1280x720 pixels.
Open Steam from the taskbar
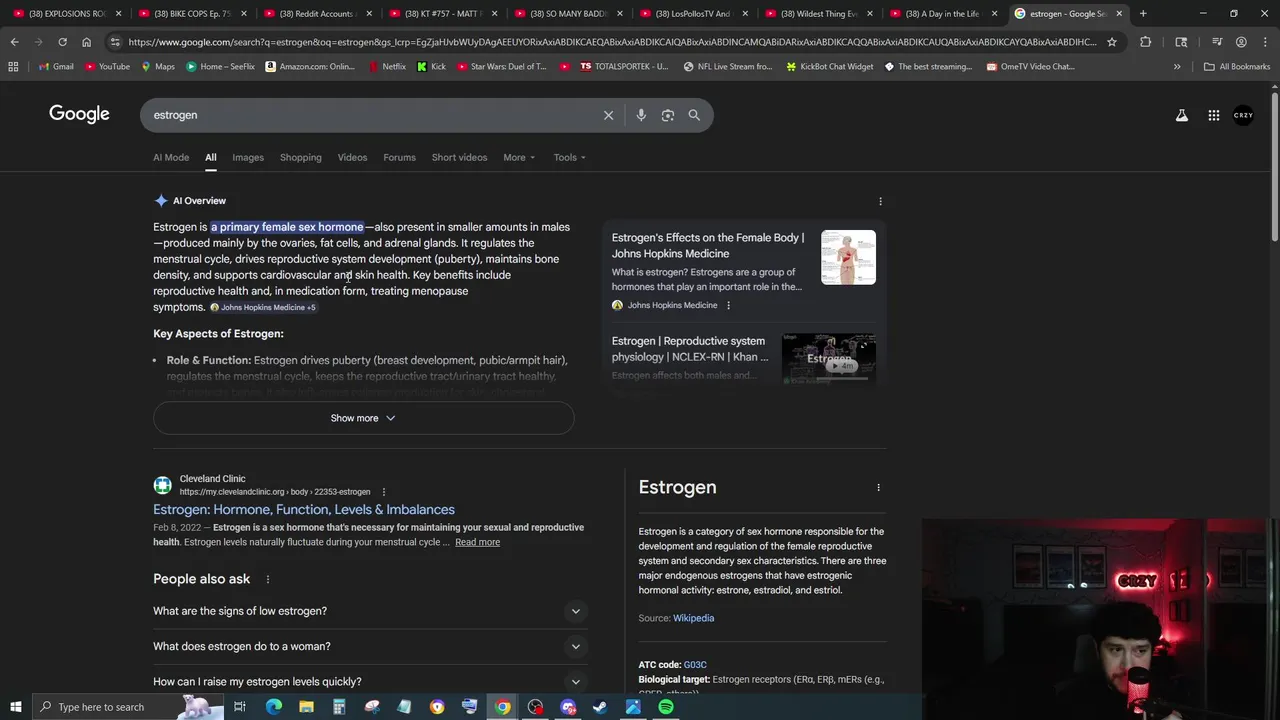(600, 707)
